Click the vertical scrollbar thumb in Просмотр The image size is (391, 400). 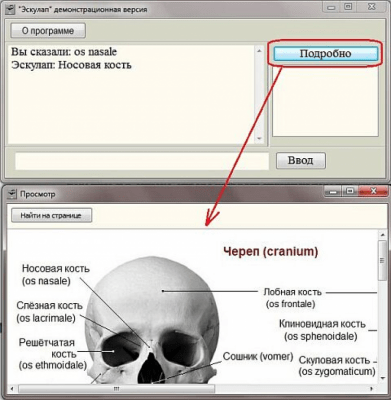point(382,261)
